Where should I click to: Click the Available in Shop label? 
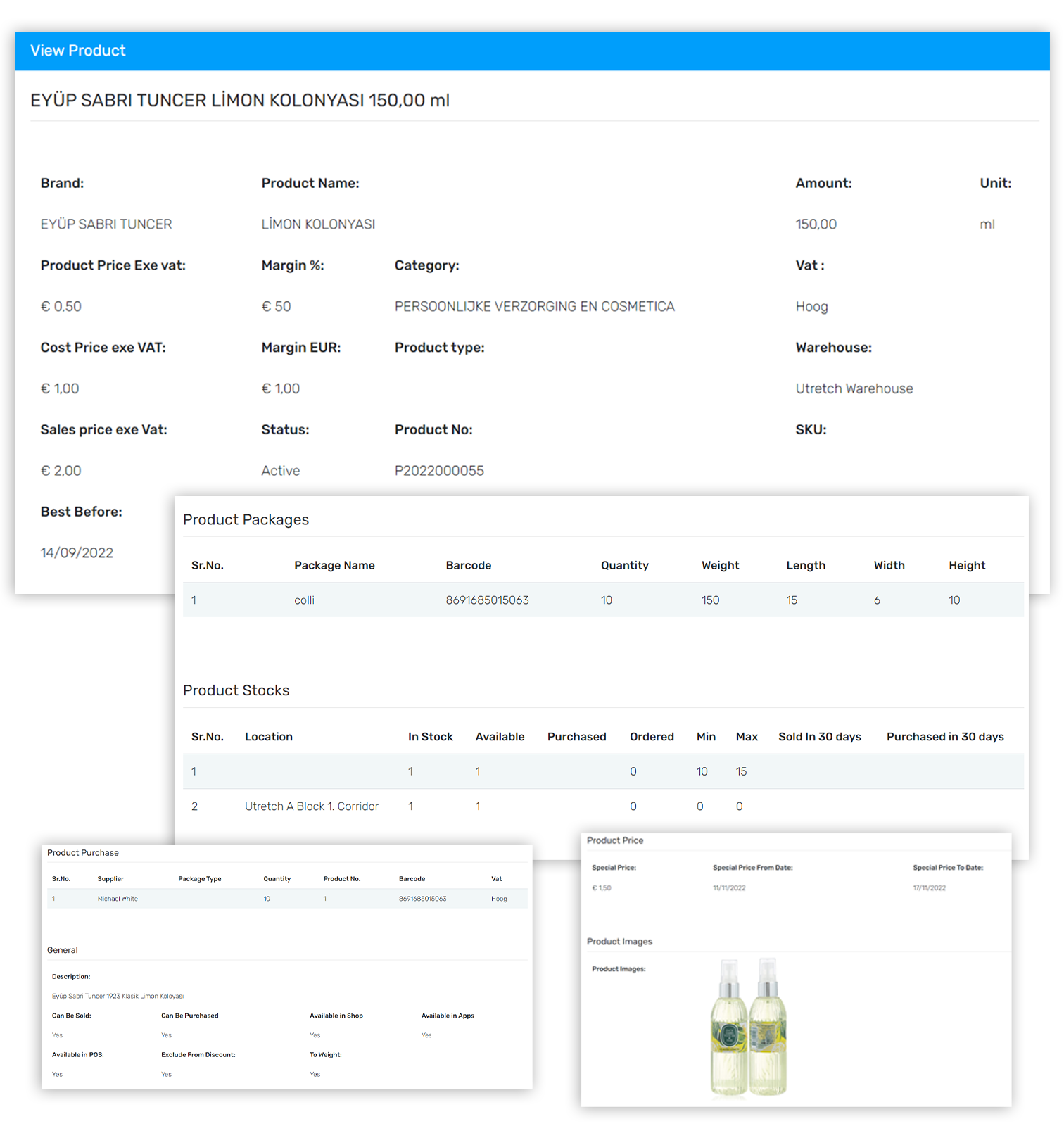pos(336,1016)
